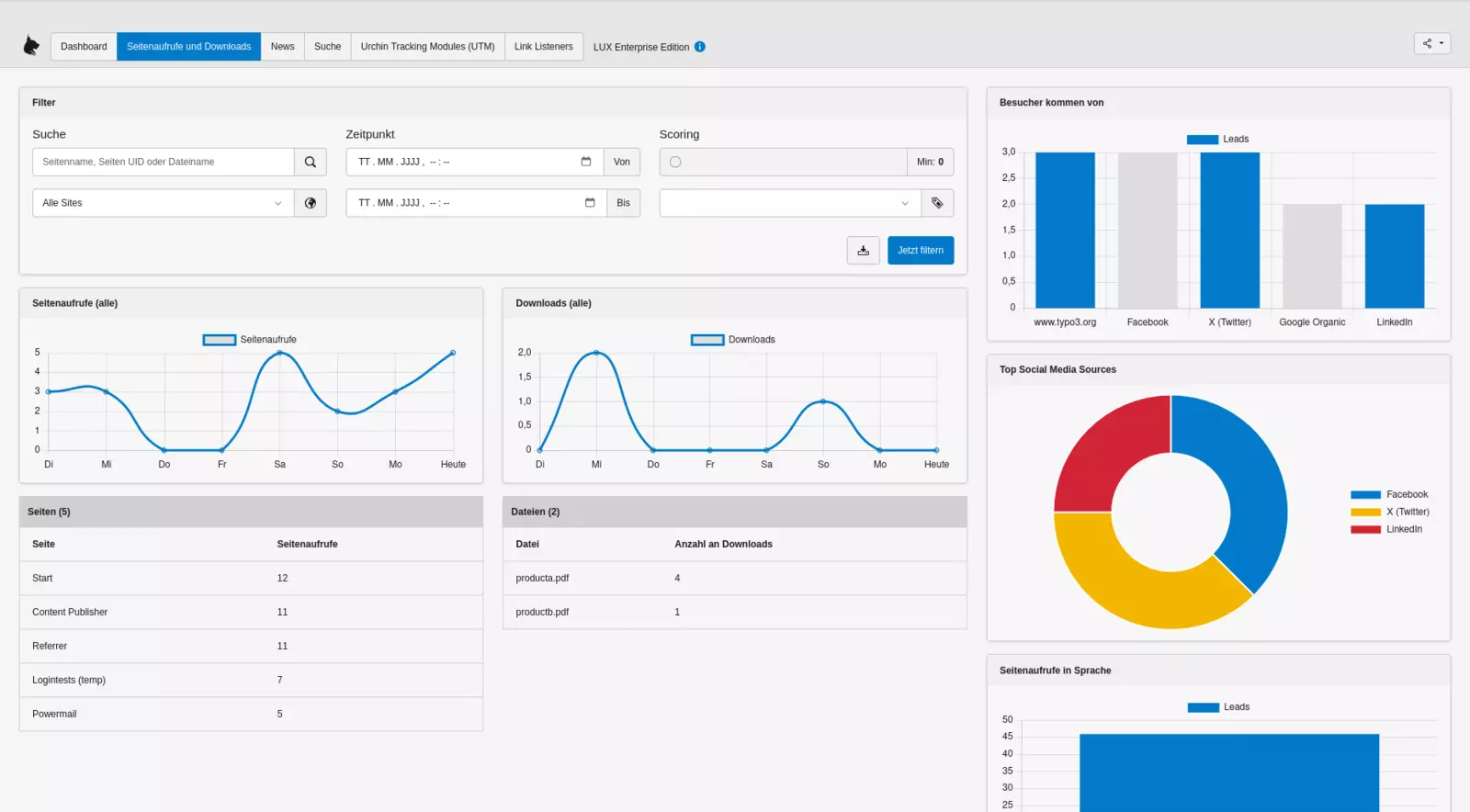The image size is (1470, 812).
Task: Click the blue Facebook doughnut segment
Action: pyautogui.click(x=1254, y=478)
